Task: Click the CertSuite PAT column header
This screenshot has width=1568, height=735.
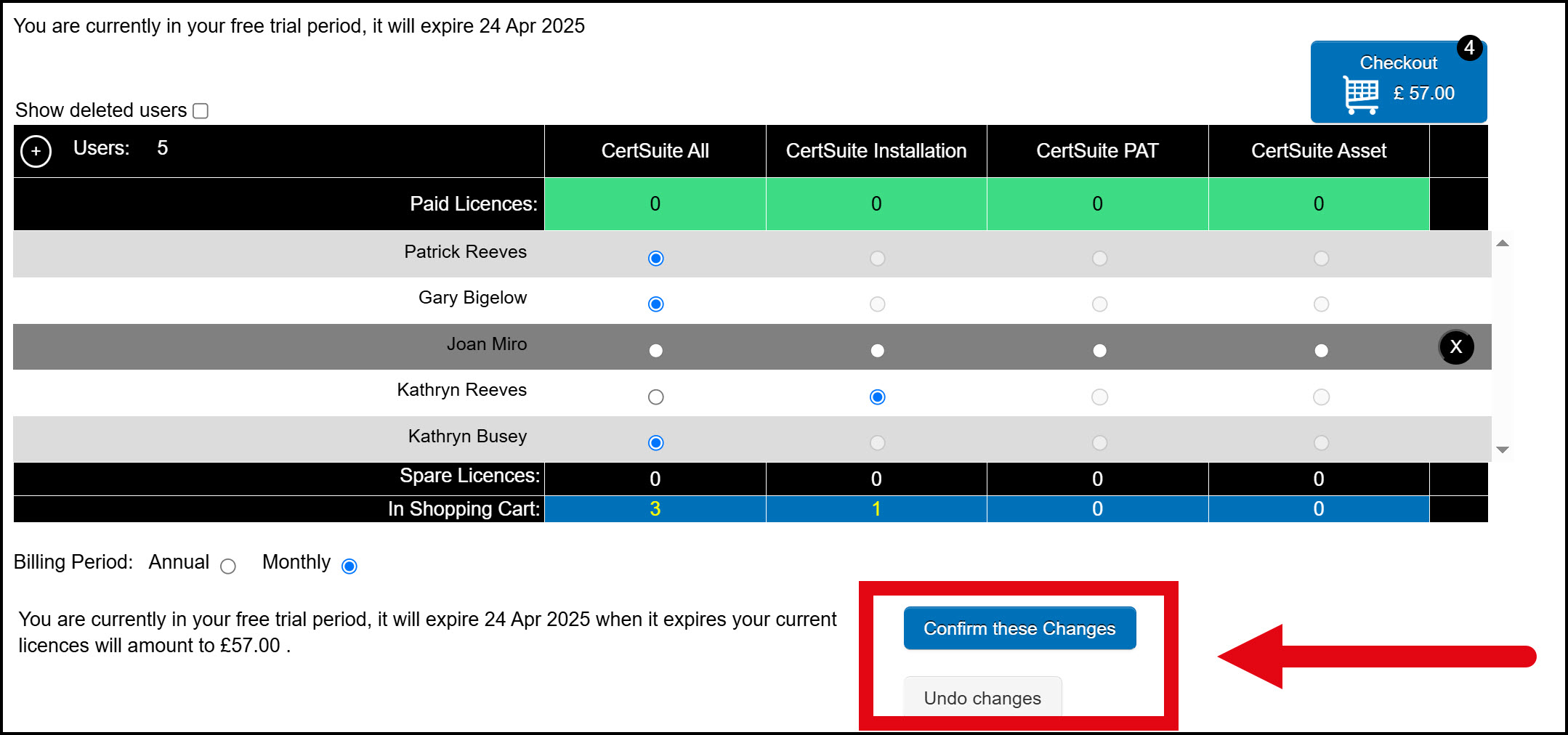Action: 1097,151
